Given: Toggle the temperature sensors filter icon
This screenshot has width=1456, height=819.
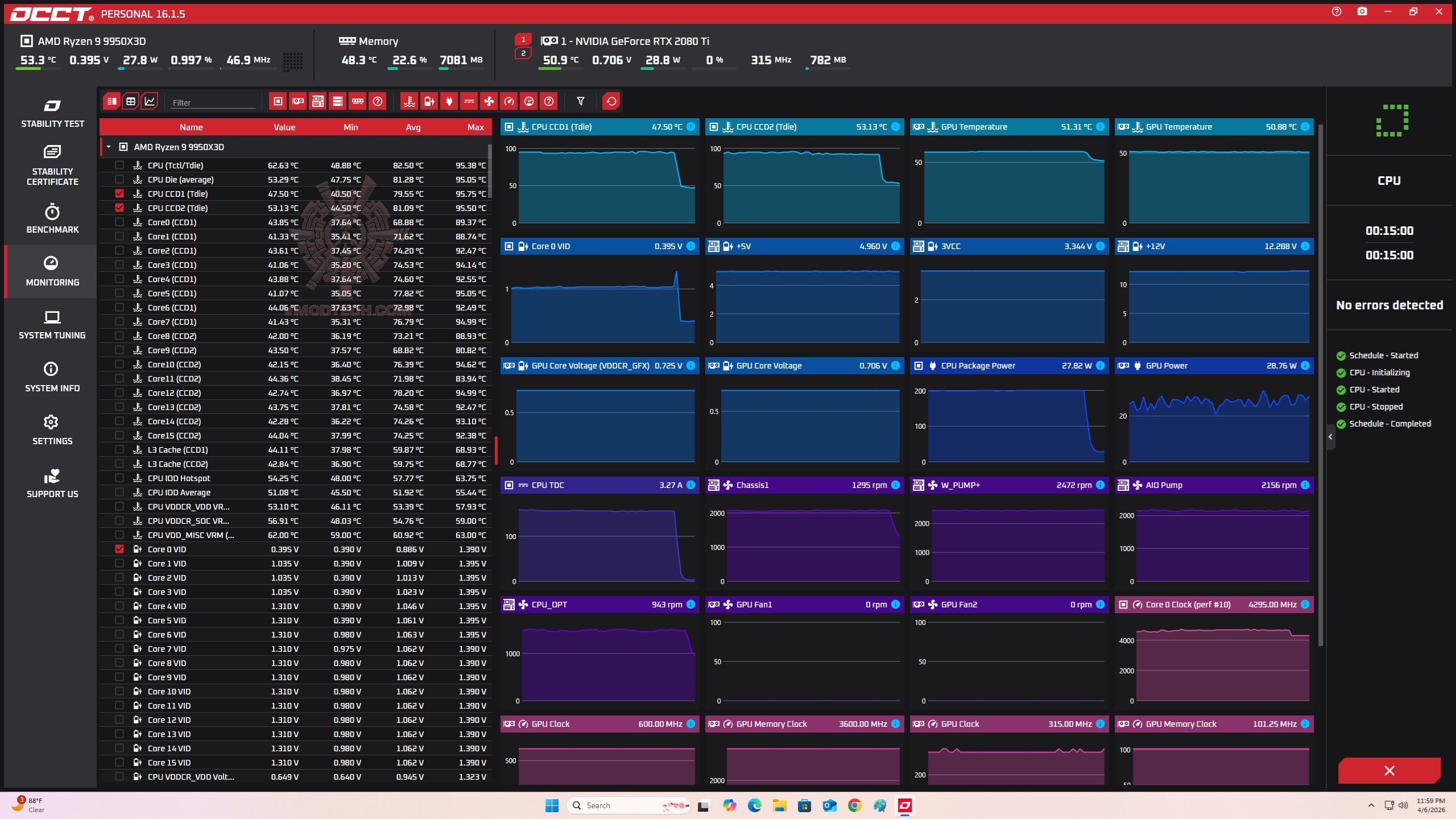Looking at the screenshot, I should 409,101.
